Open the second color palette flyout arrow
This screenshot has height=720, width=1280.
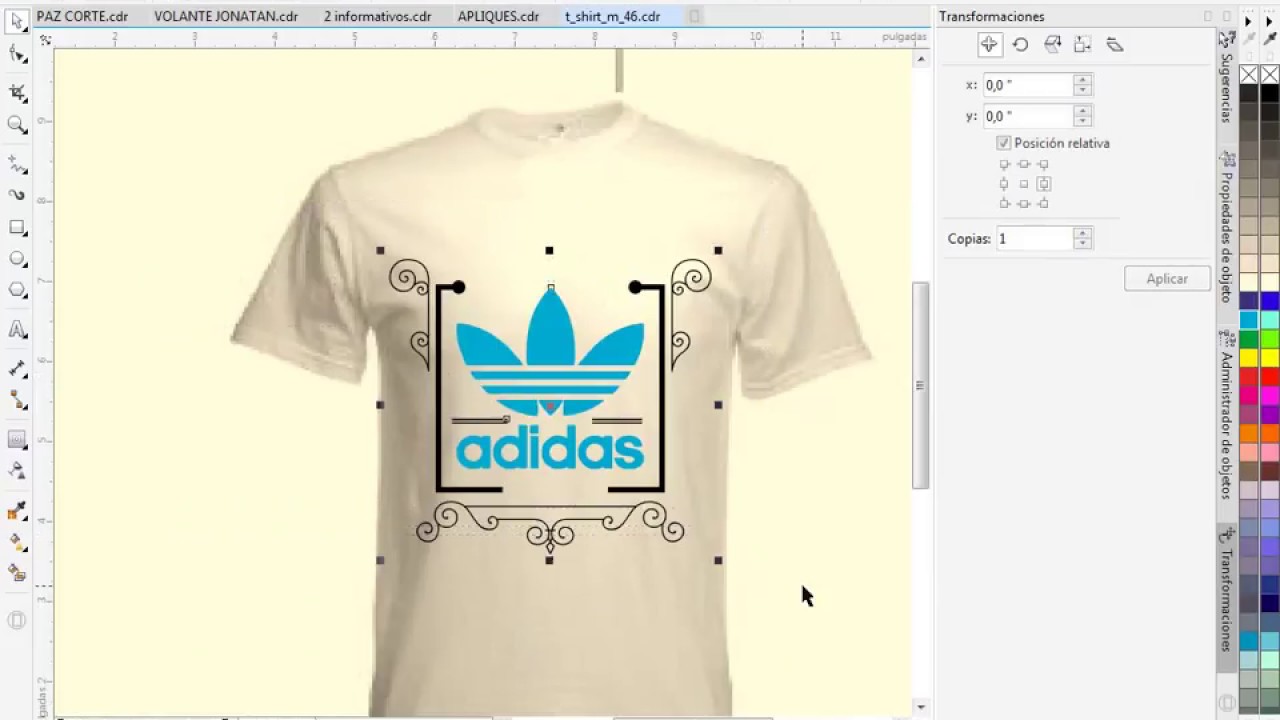tap(1271, 21)
